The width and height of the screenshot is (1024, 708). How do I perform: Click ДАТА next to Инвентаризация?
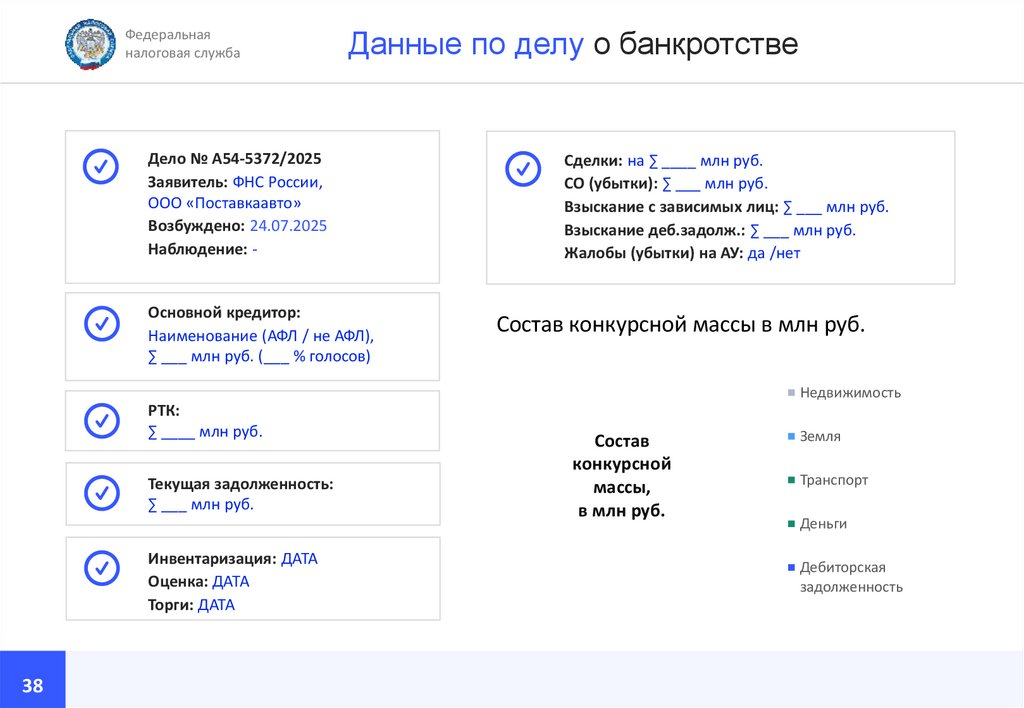299,559
